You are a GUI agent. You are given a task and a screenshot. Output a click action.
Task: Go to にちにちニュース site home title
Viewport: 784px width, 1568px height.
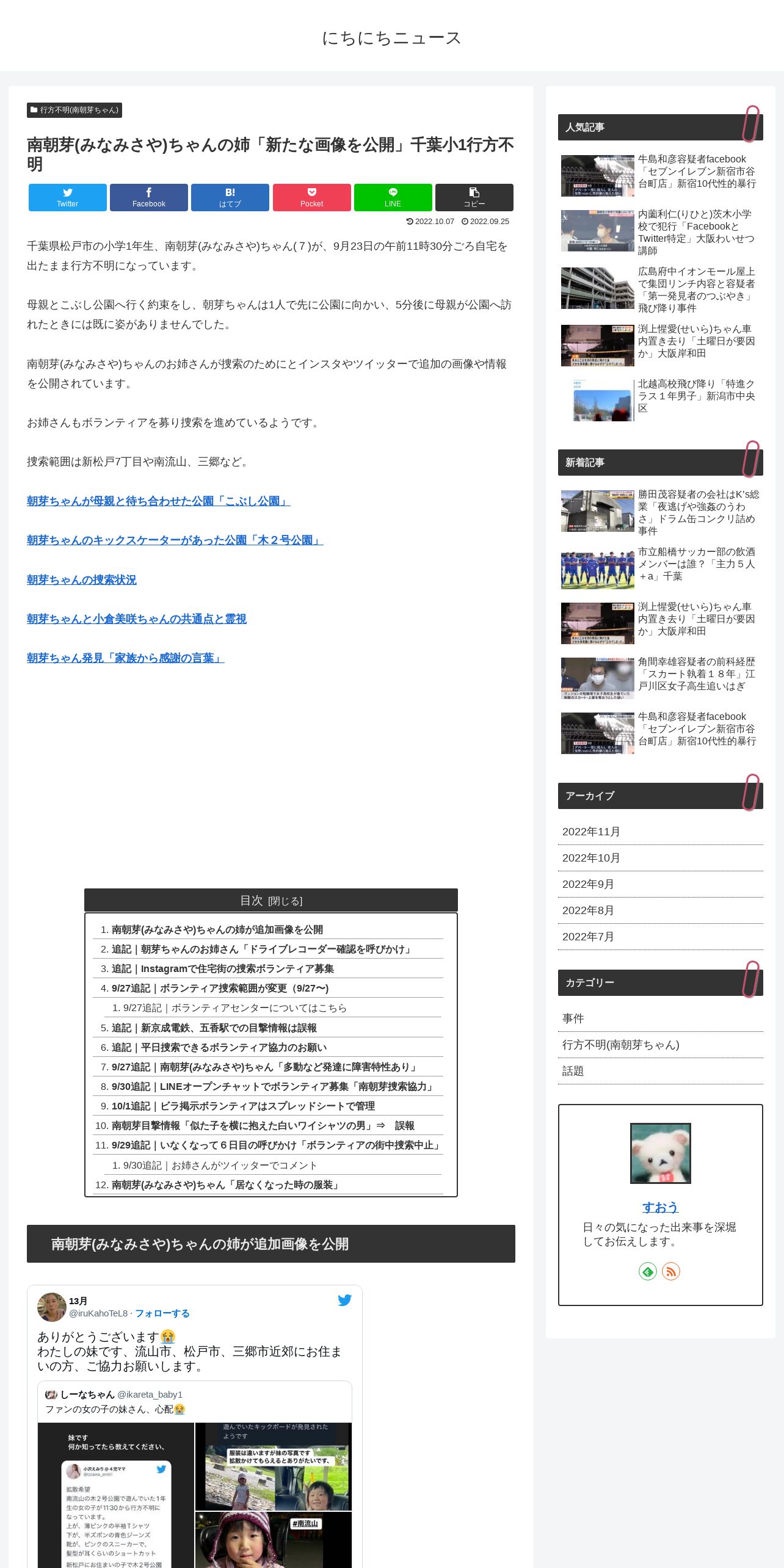391,38
